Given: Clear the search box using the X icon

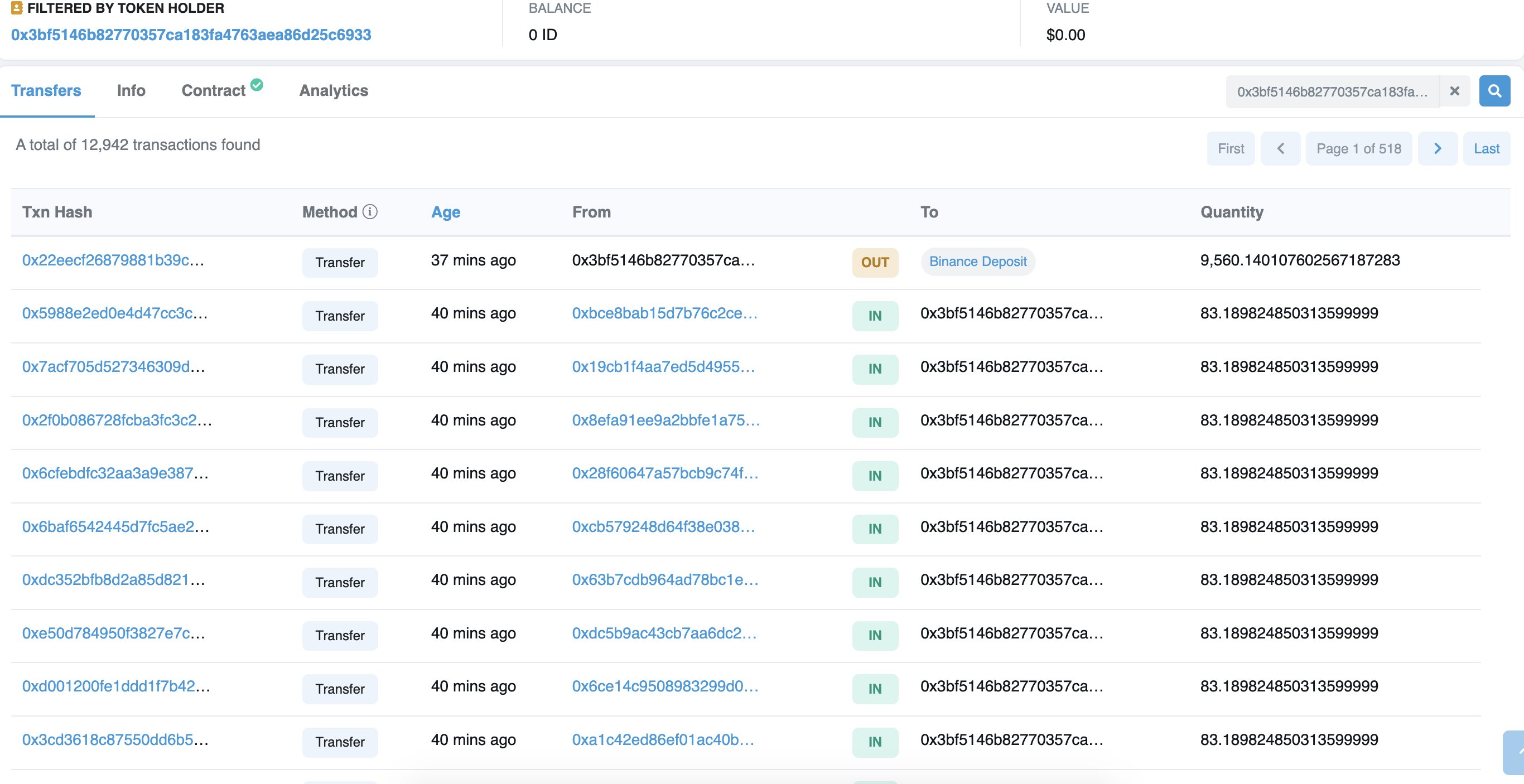Looking at the screenshot, I should 1454,90.
